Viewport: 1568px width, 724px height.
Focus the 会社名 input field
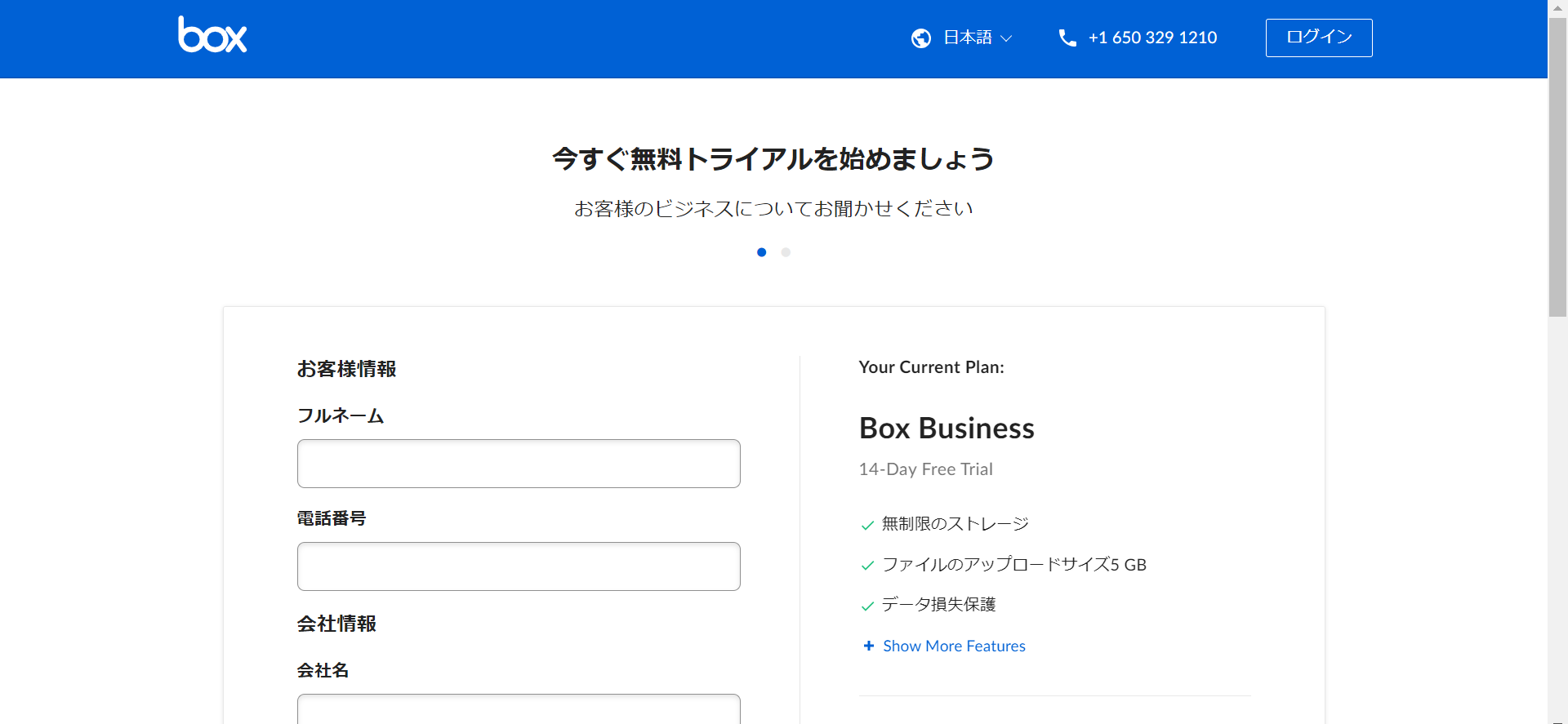tap(519, 708)
